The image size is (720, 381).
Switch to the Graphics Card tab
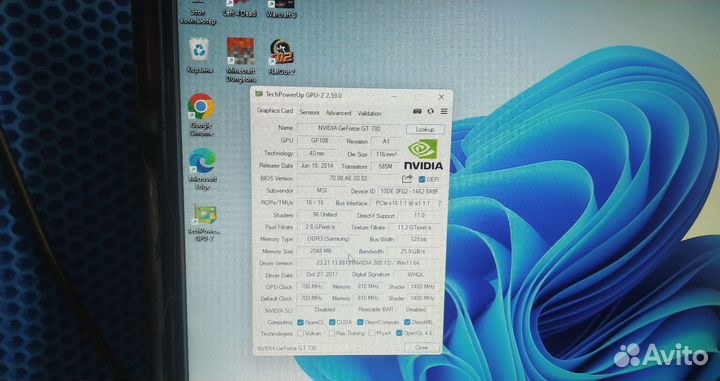275,111
